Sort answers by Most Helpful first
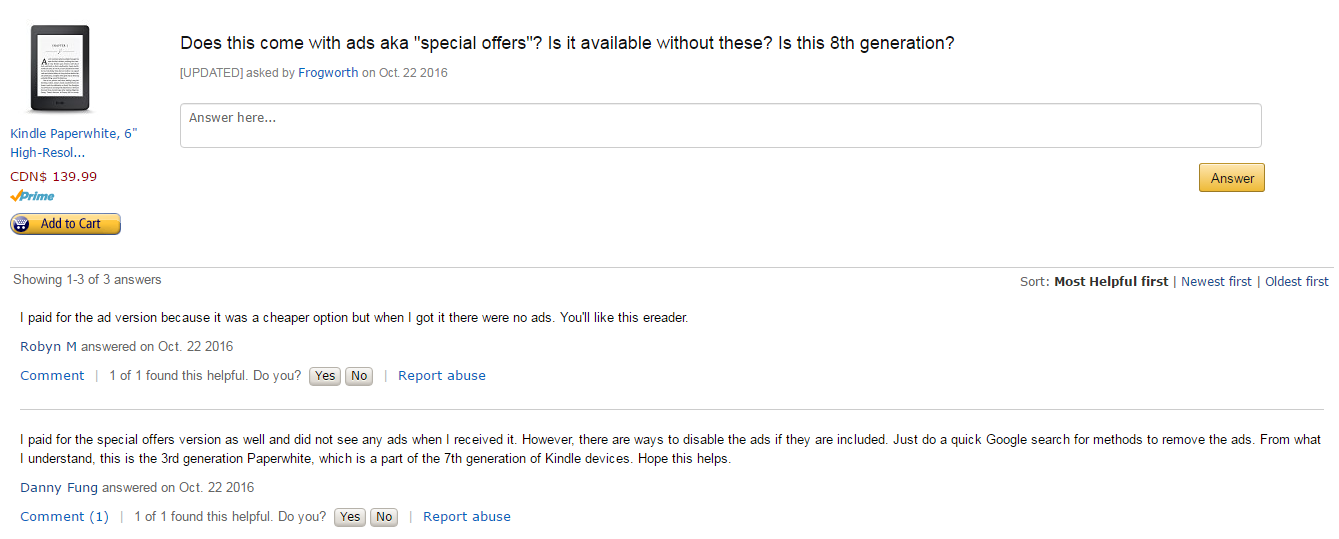 [x=1111, y=282]
